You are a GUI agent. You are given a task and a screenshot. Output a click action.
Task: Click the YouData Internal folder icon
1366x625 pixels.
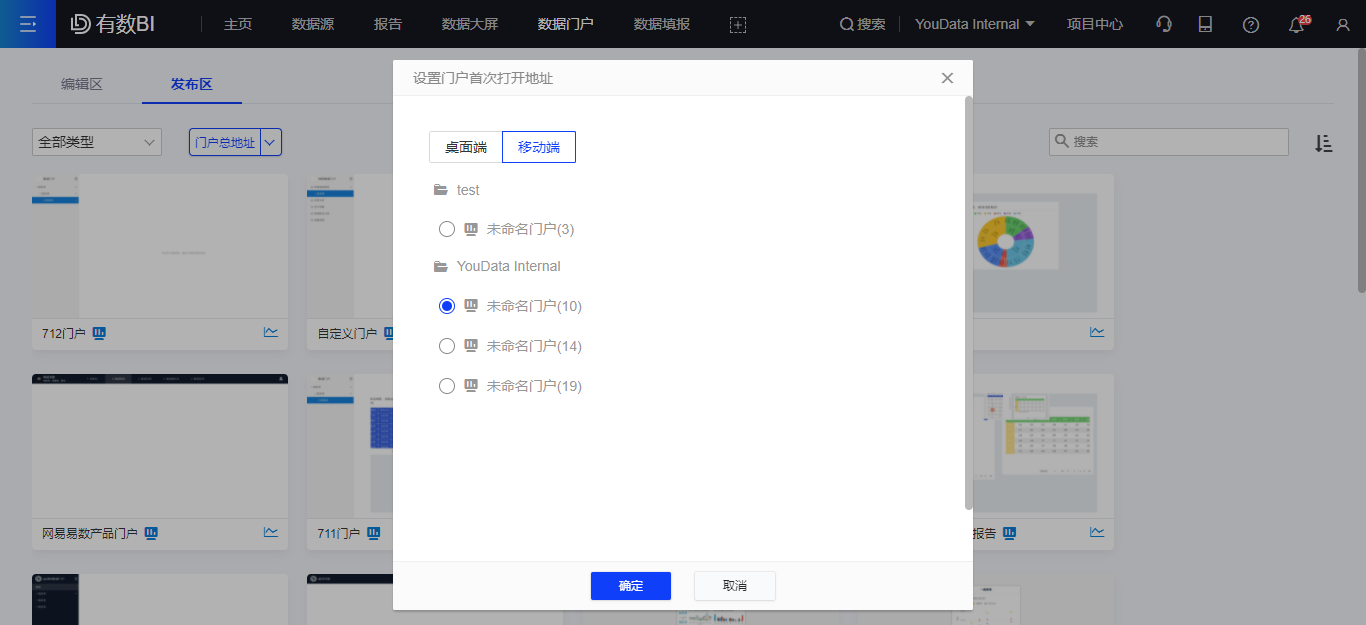point(441,266)
